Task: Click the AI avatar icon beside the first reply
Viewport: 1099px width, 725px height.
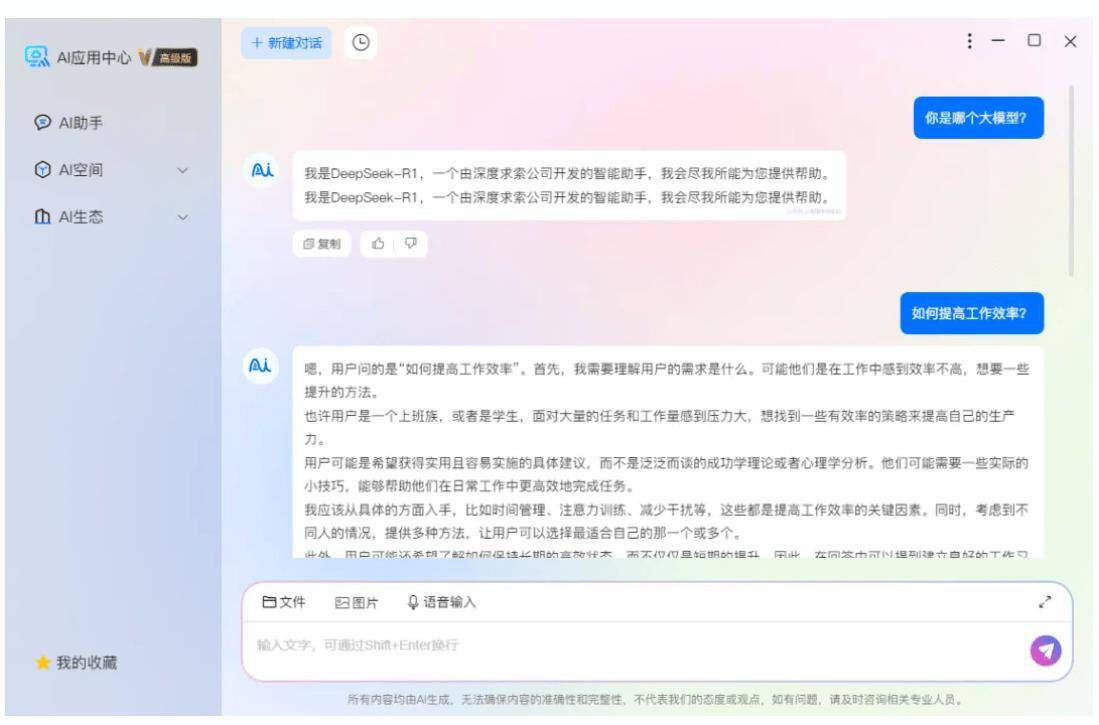Action: point(261,170)
